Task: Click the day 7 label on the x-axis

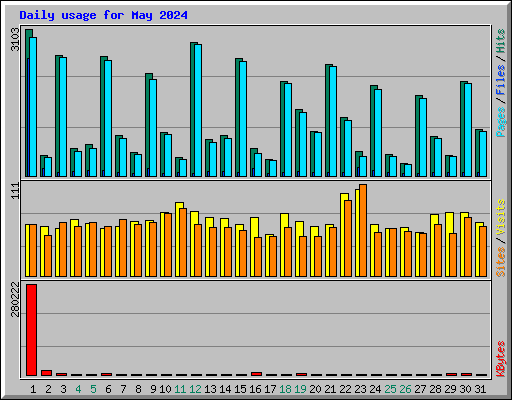Action: click(123, 389)
